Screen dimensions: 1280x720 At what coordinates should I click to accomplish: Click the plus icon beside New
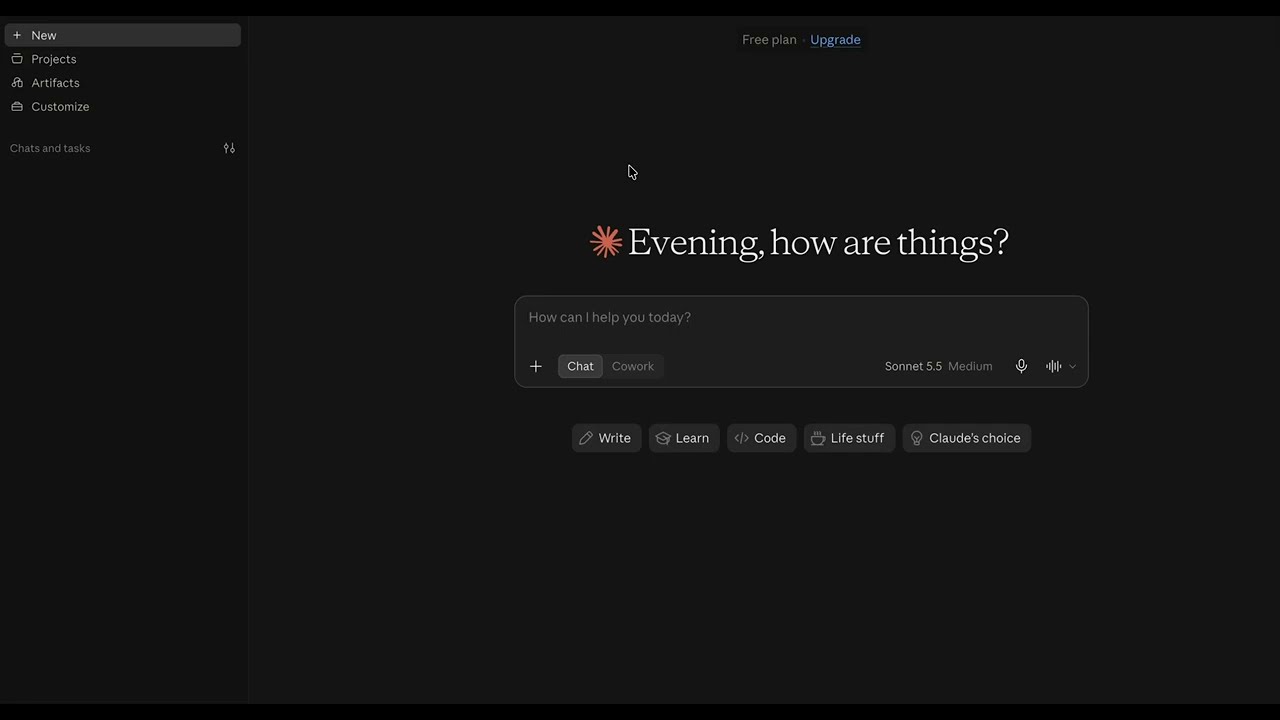17,35
